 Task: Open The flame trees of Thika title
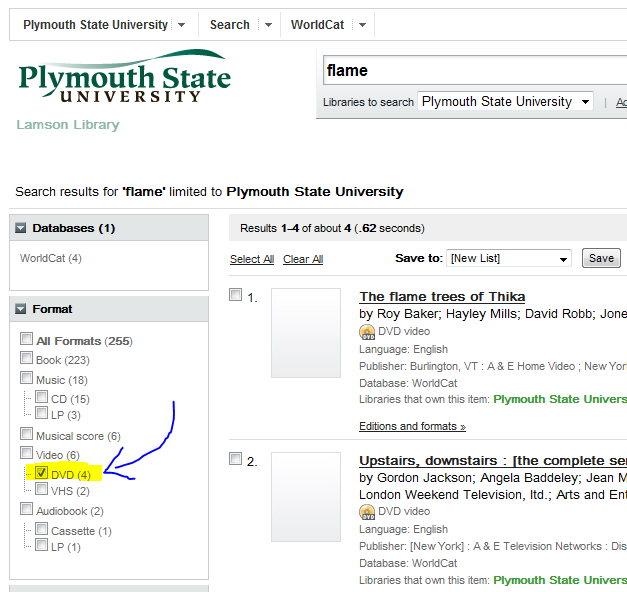442,297
